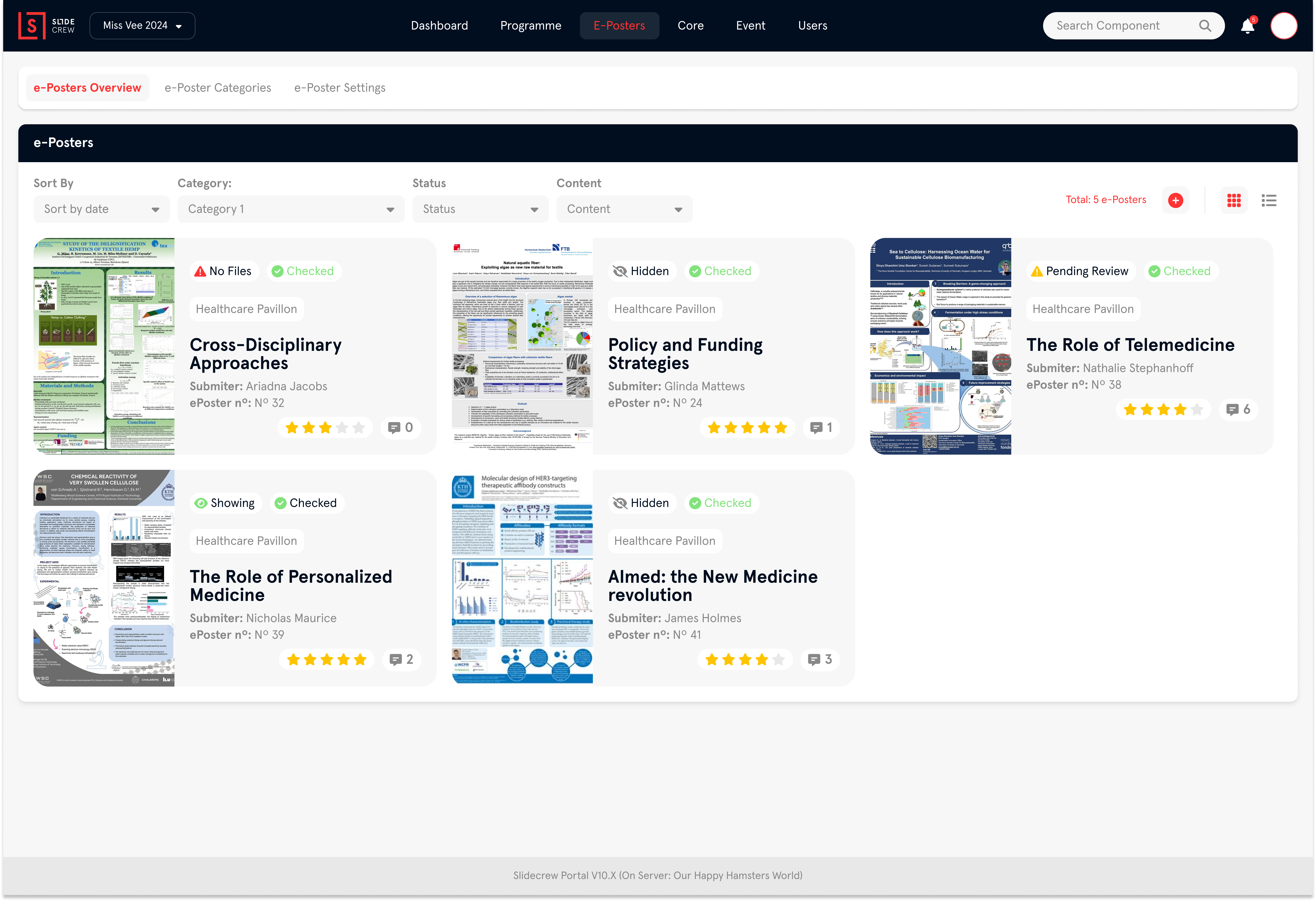This screenshot has width=1316, height=901.
Task: Open comments on The Role of Personalized Medicine
Action: coord(402,659)
